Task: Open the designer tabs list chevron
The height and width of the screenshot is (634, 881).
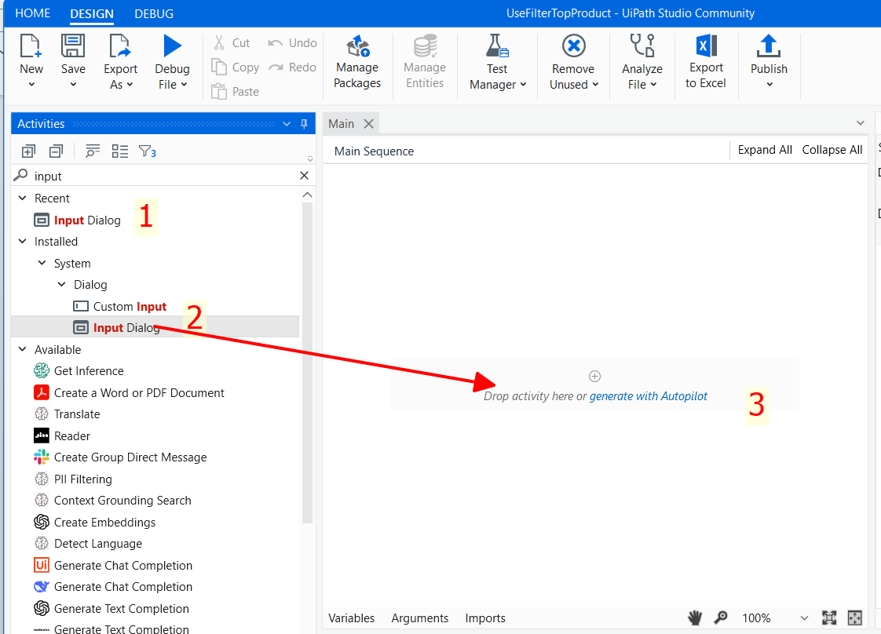Action: coord(860,123)
